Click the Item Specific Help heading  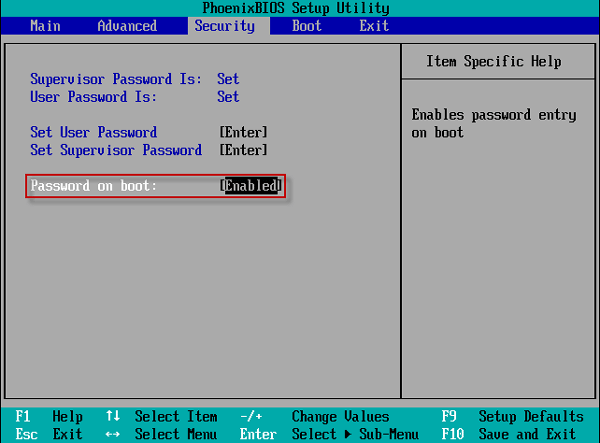click(x=494, y=61)
